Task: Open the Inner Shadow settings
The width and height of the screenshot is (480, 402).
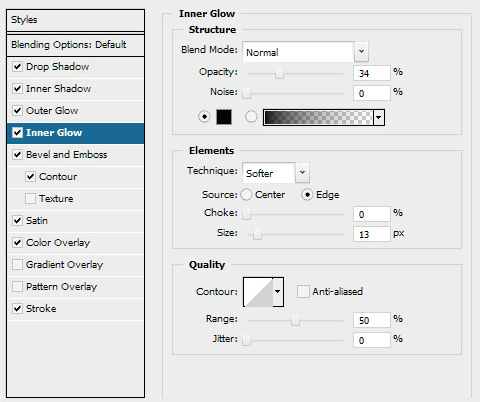Action: [x=58, y=89]
